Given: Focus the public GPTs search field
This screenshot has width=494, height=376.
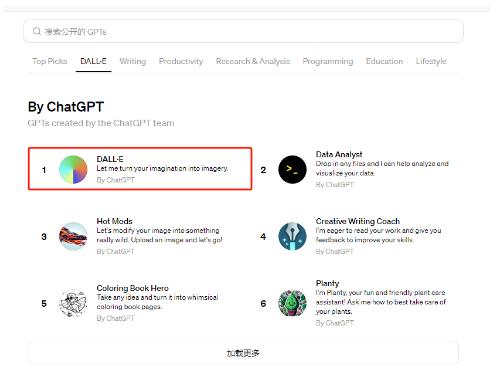Looking at the screenshot, I should pos(243,31).
